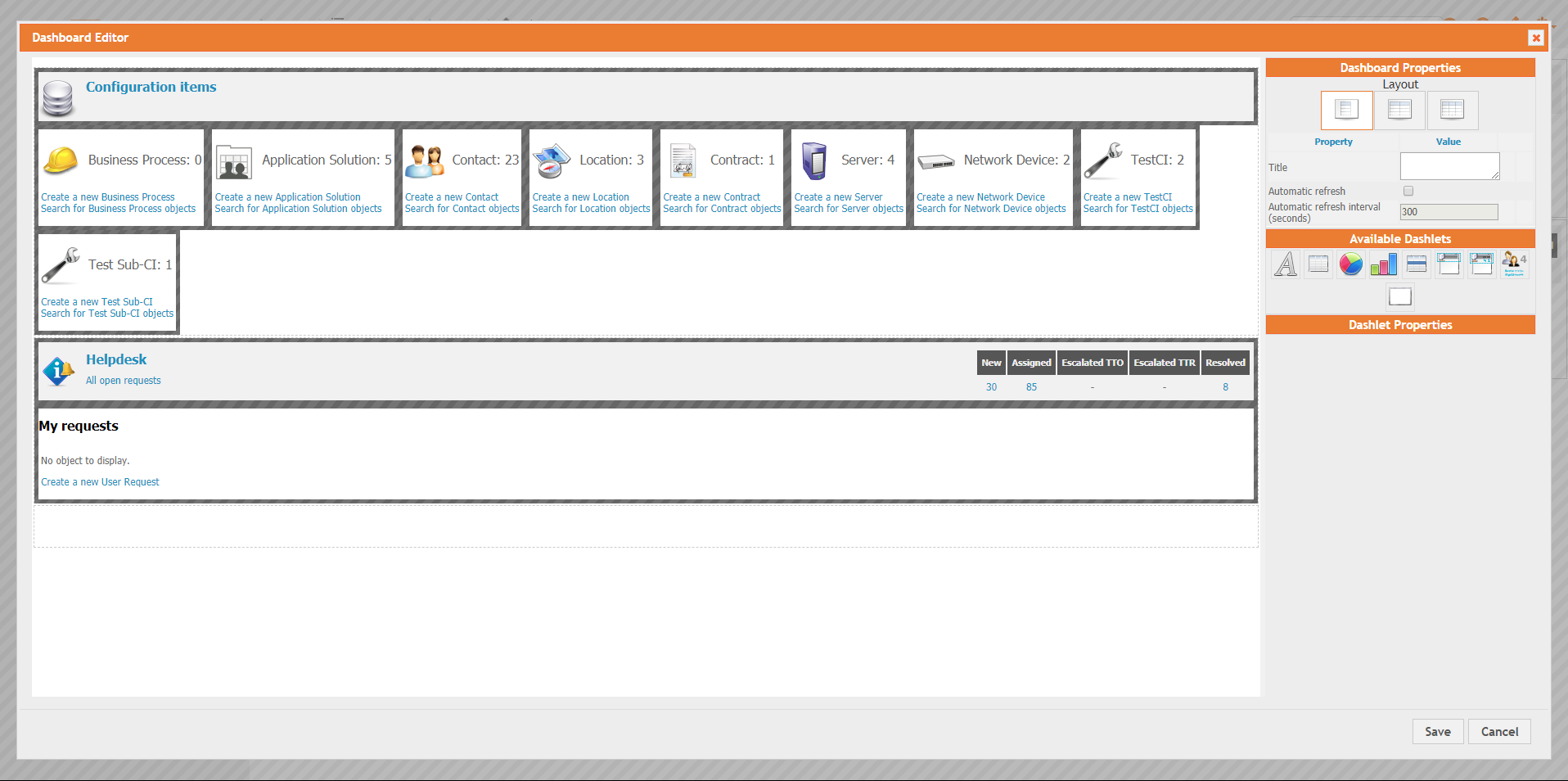Select the empty white box dashlet
This screenshot has height=781, width=1568.
1399,296
